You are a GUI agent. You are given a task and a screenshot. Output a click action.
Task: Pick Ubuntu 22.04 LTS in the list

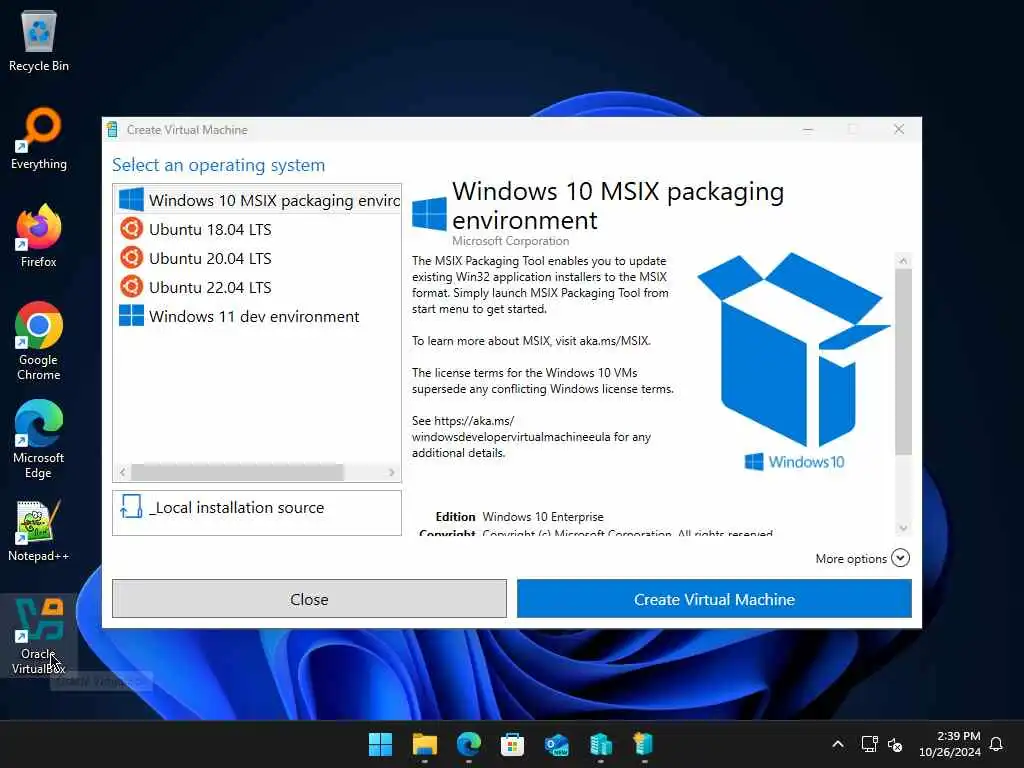pyautogui.click(x=257, y=287)
